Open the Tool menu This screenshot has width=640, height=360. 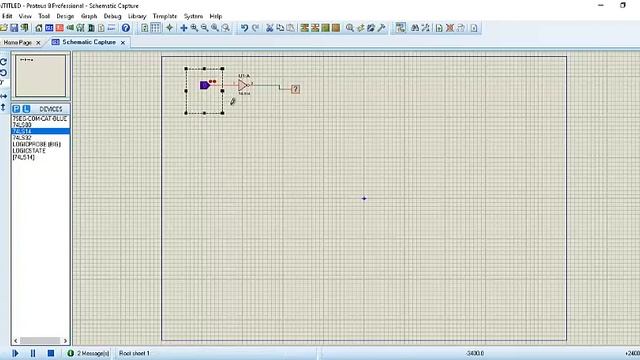point(44,16)
